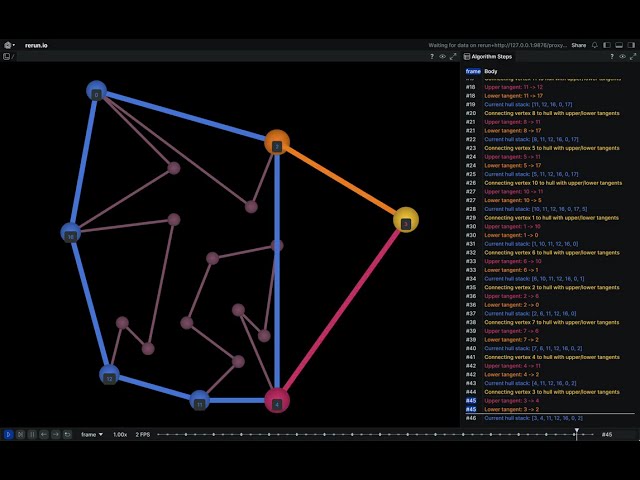
Task: Open help for Algorithm Steps view
Action: coord(612,57)
